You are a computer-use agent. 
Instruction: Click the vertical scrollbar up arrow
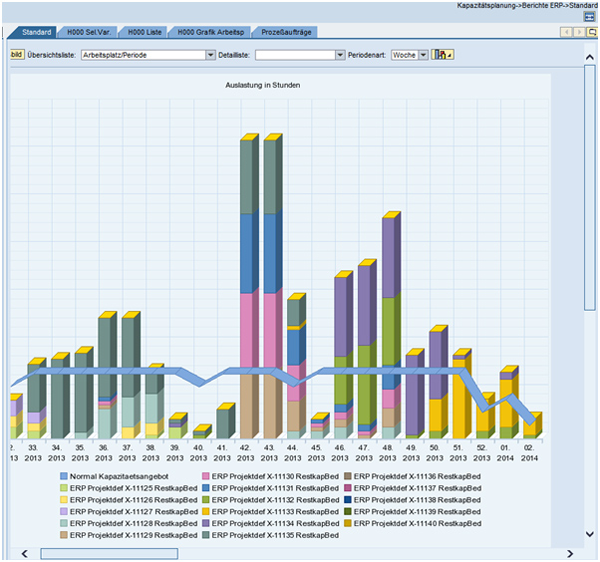589,57
